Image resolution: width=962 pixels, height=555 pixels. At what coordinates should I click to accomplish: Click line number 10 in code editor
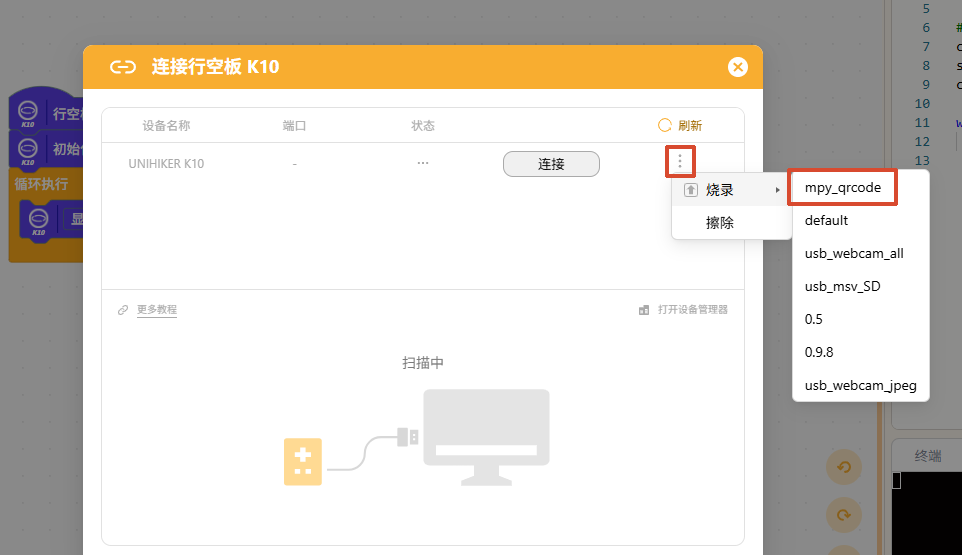pyautogui.click(x=922, y=104)
